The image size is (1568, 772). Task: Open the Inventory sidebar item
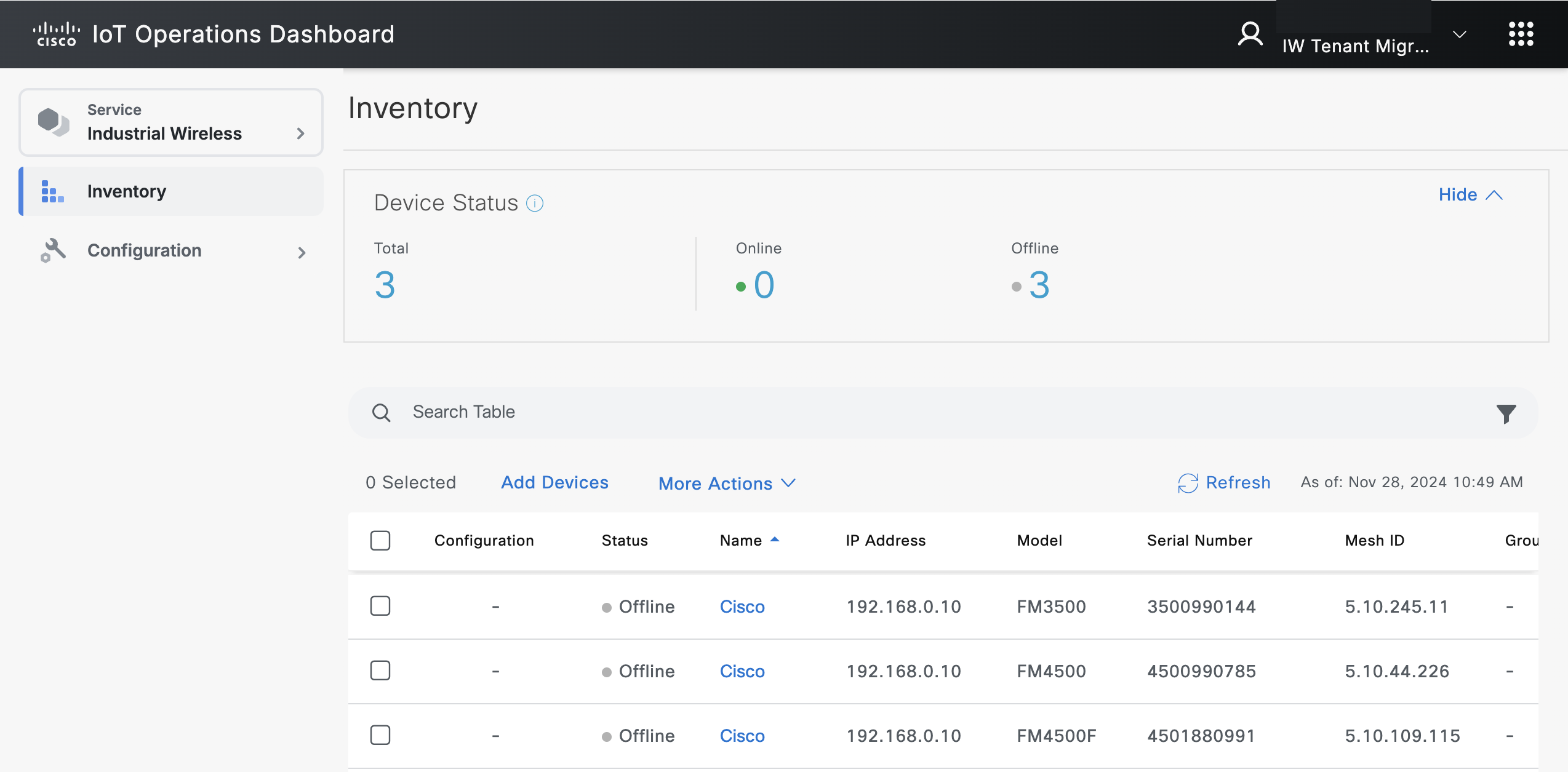[x=171, y=191]
